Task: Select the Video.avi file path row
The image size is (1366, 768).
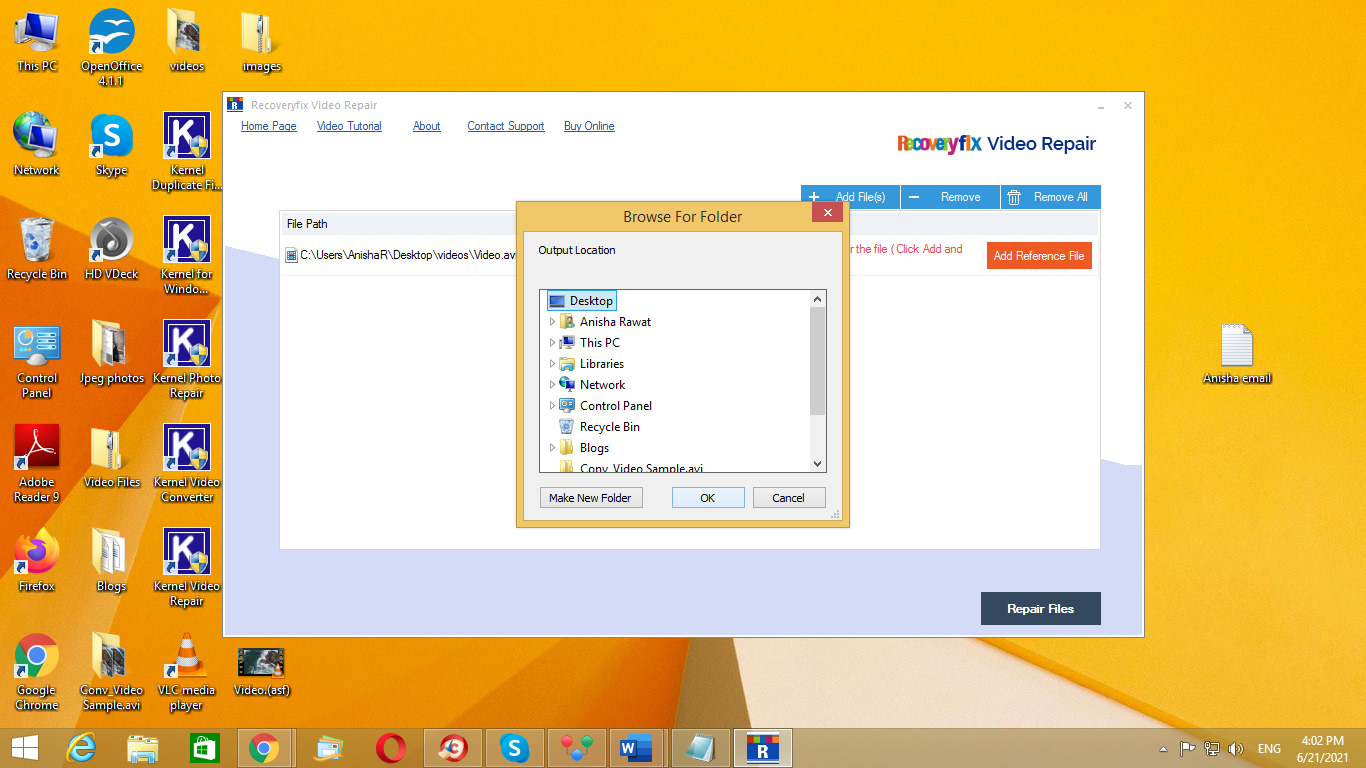Action: click(690, 255)
